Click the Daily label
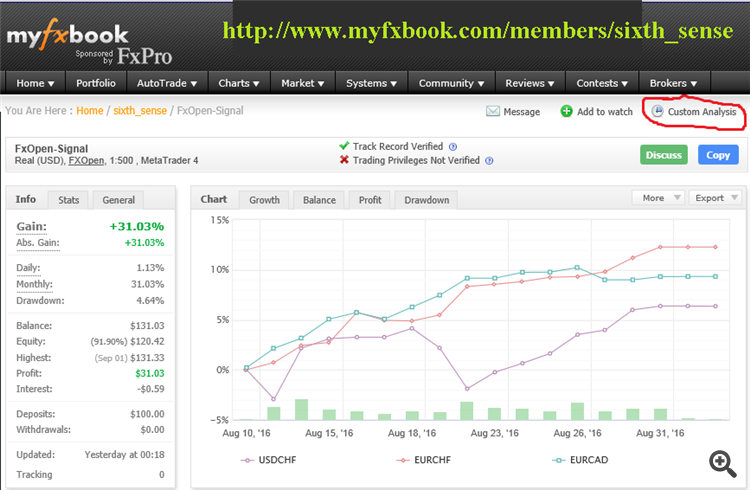The width and height of the screenshot is (750, 490). tap(28, 267)
